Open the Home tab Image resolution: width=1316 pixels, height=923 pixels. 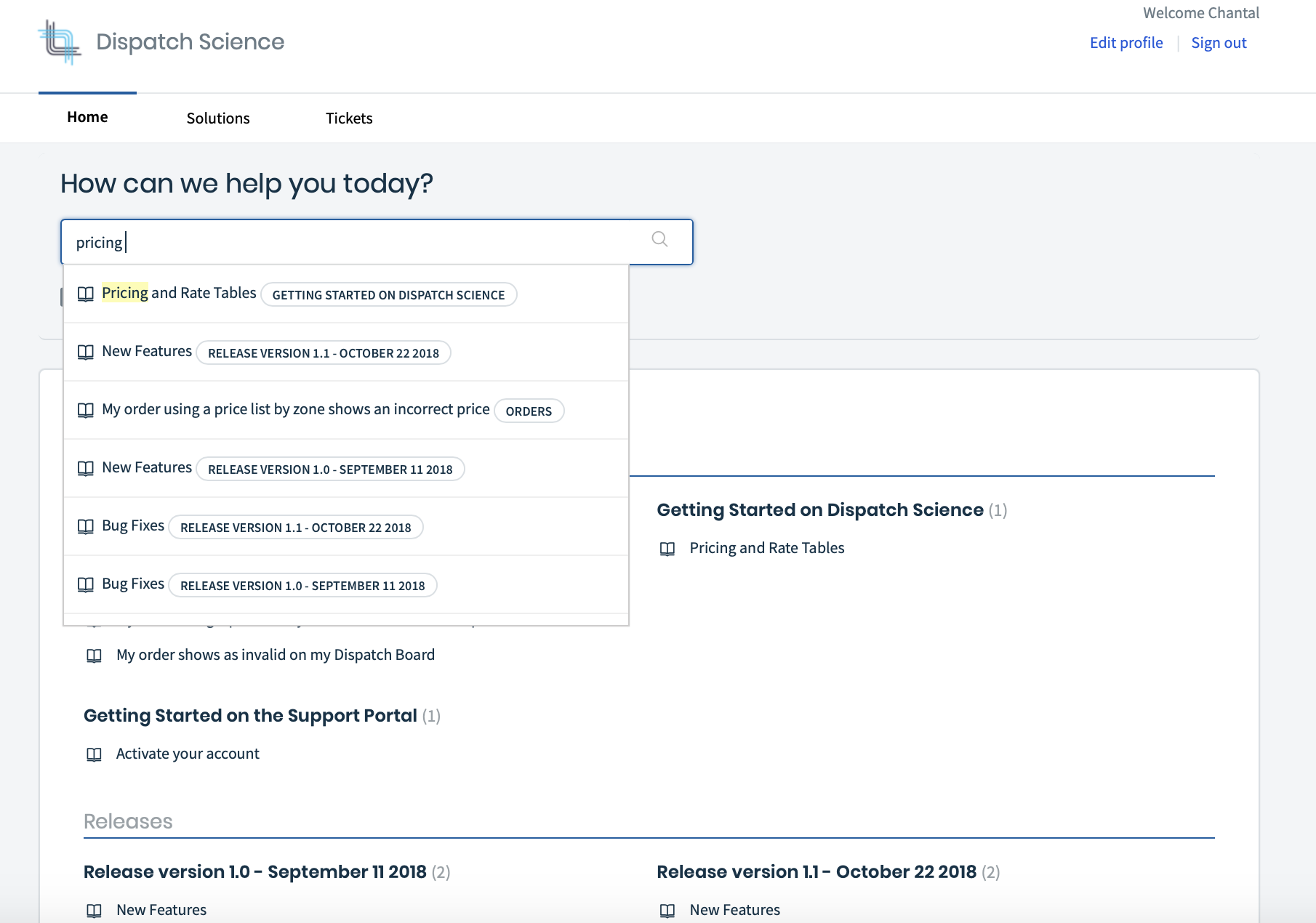(x=87, y=117)
